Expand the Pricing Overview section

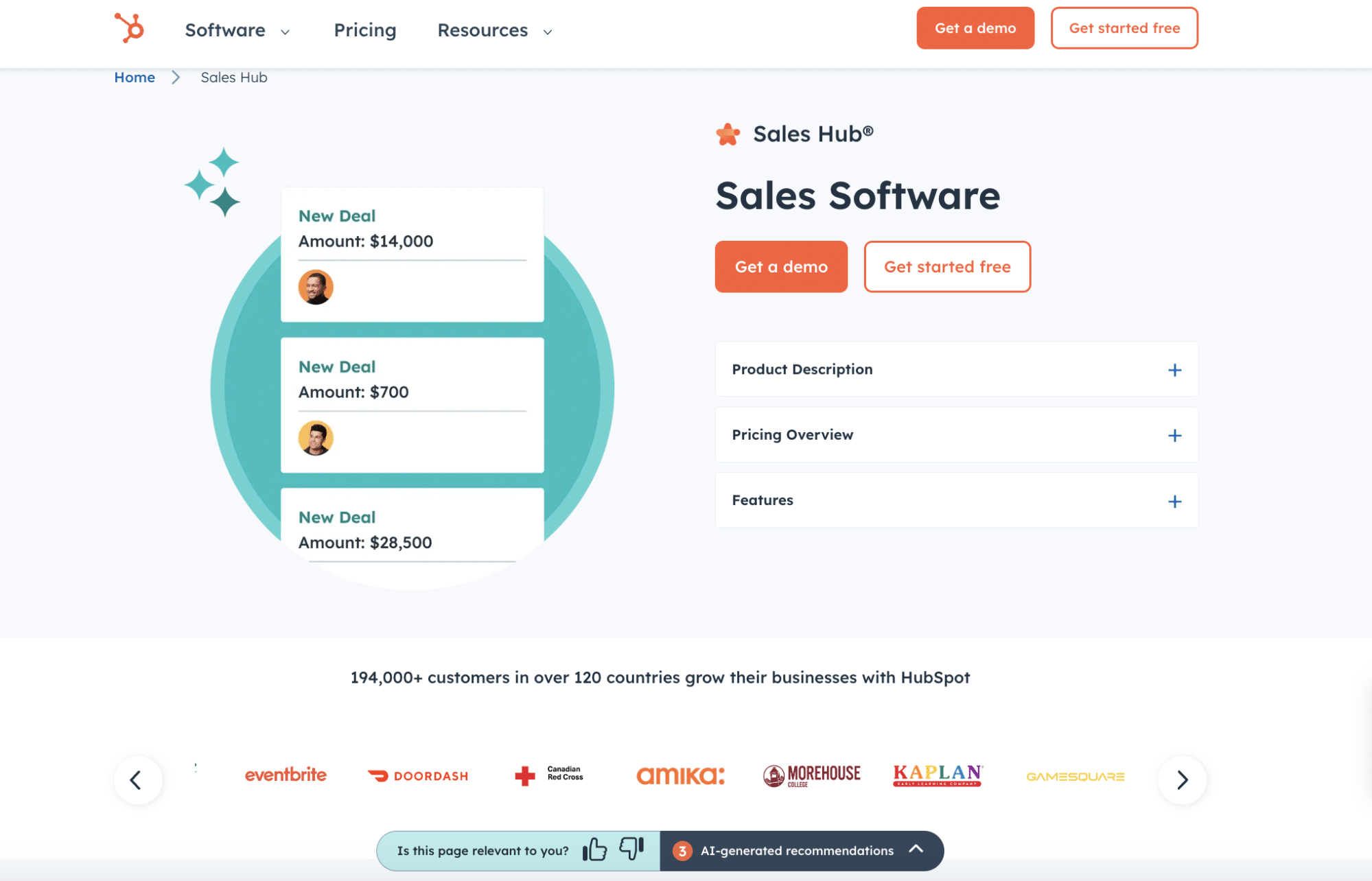tap(956, 435)
